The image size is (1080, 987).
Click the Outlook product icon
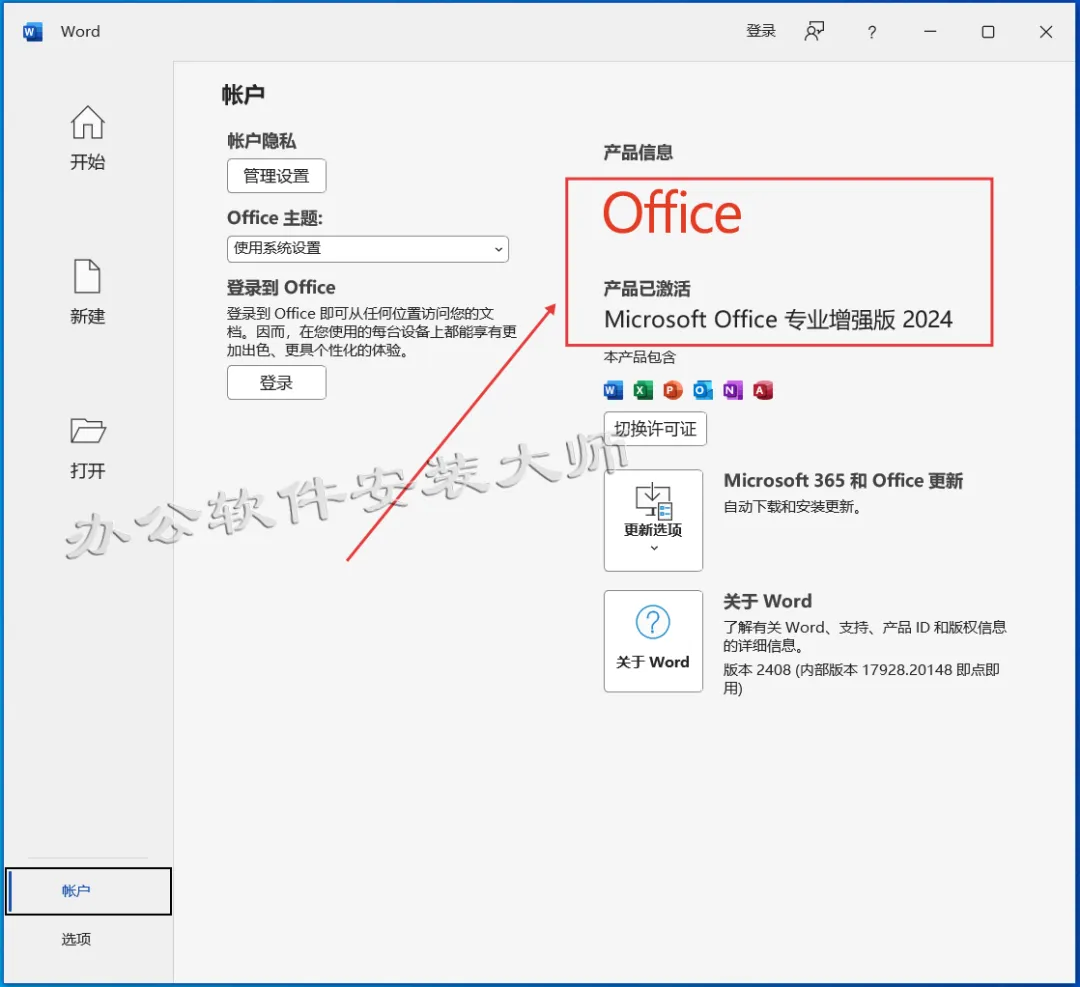pyautogui.click(x=703, y=391)
